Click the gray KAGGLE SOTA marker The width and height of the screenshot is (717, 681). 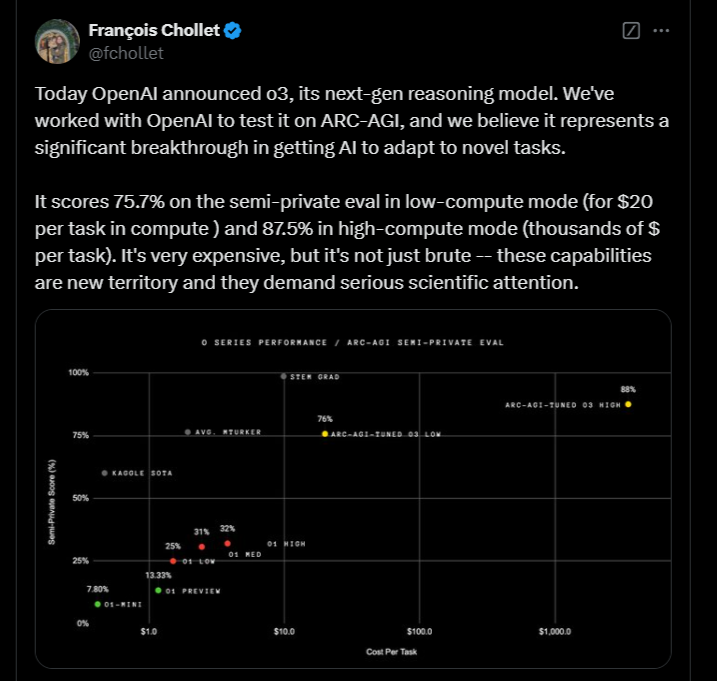coord(104,472)
